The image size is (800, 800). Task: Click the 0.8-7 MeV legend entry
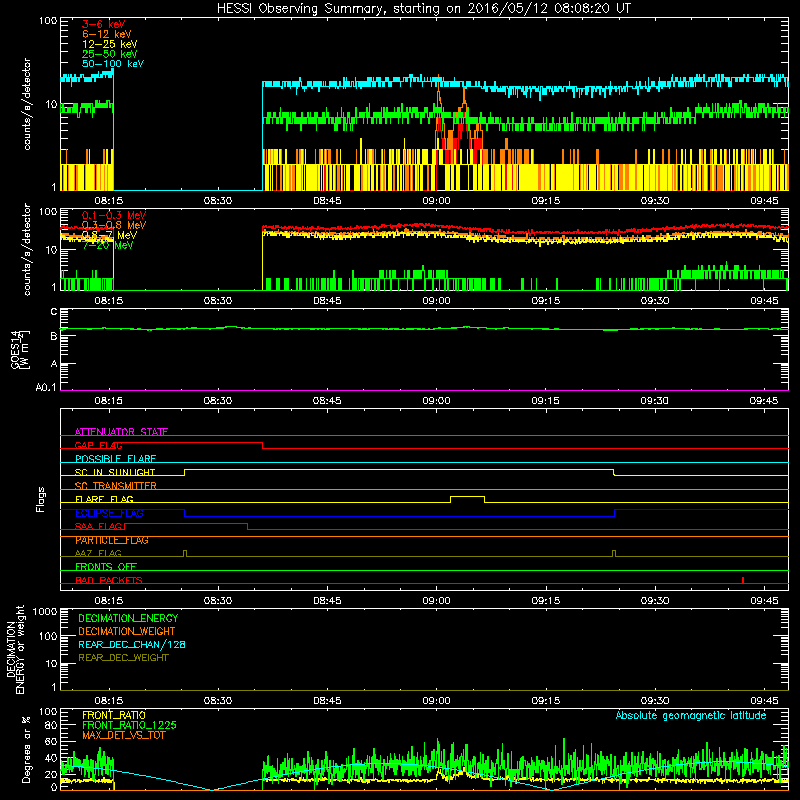109,235
